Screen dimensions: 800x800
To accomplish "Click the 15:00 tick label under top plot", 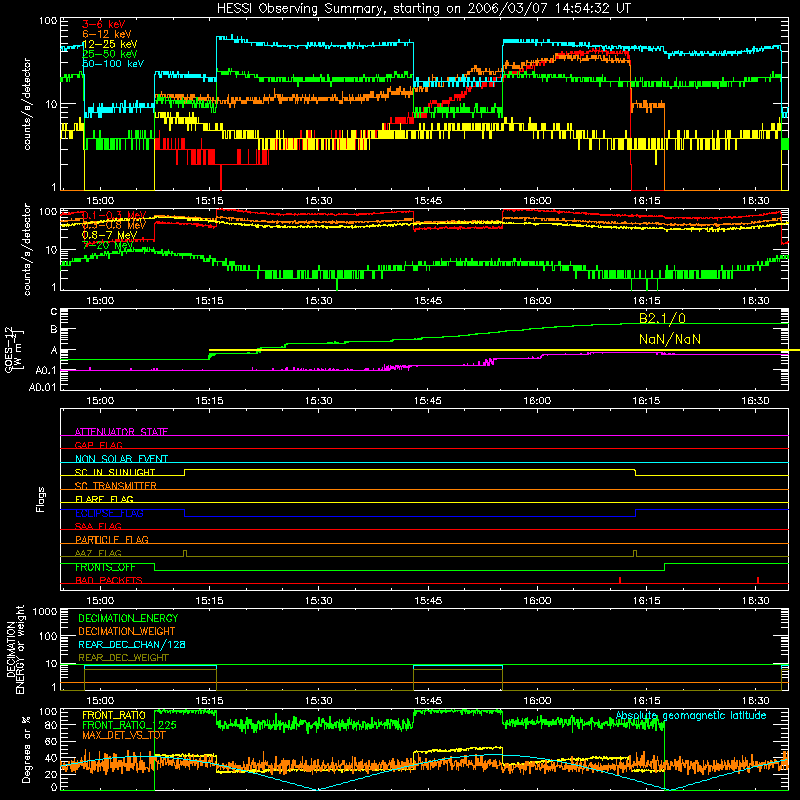I will tap(100, 201).
